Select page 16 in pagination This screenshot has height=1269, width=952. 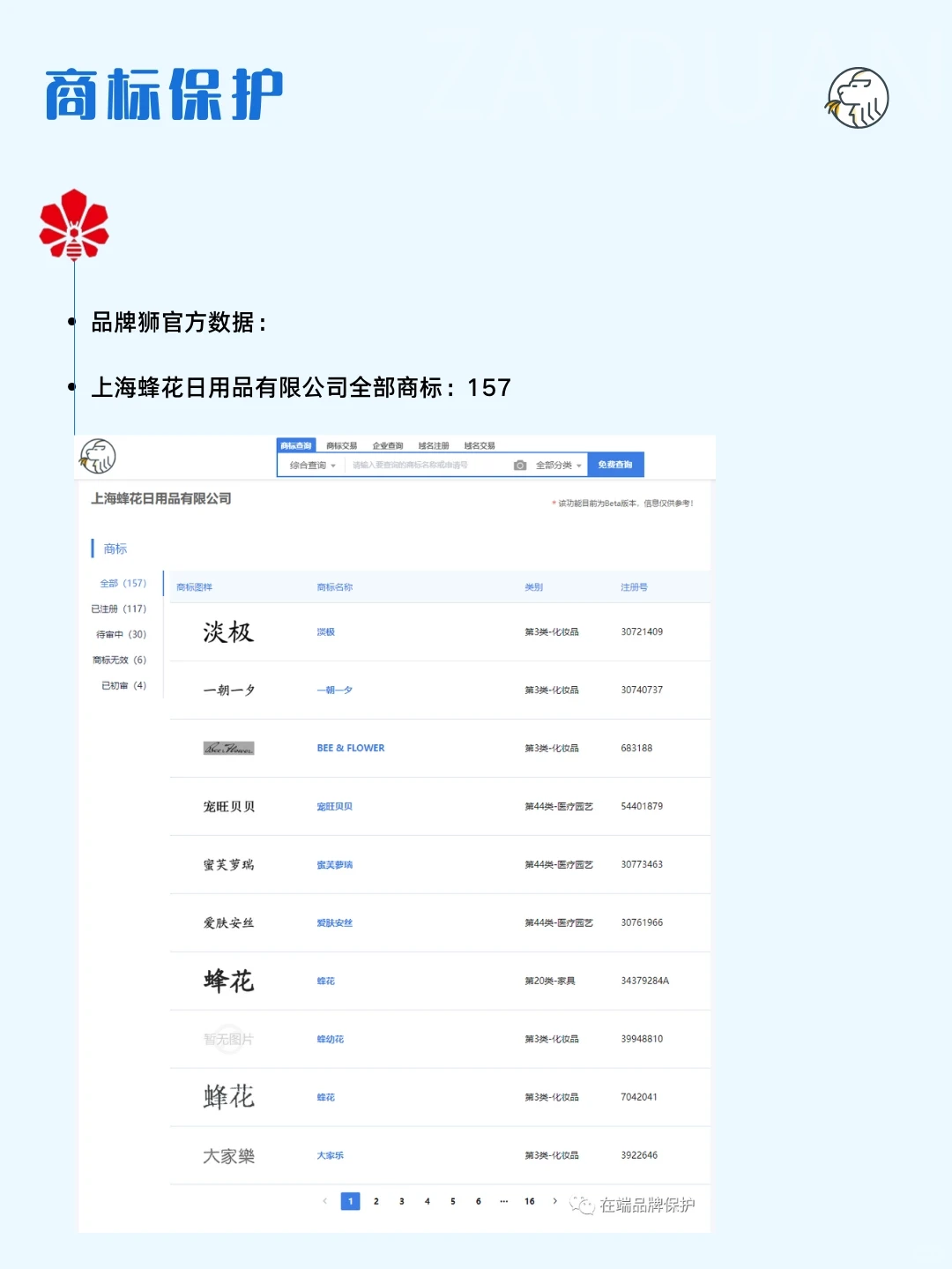click(529, 1201)
